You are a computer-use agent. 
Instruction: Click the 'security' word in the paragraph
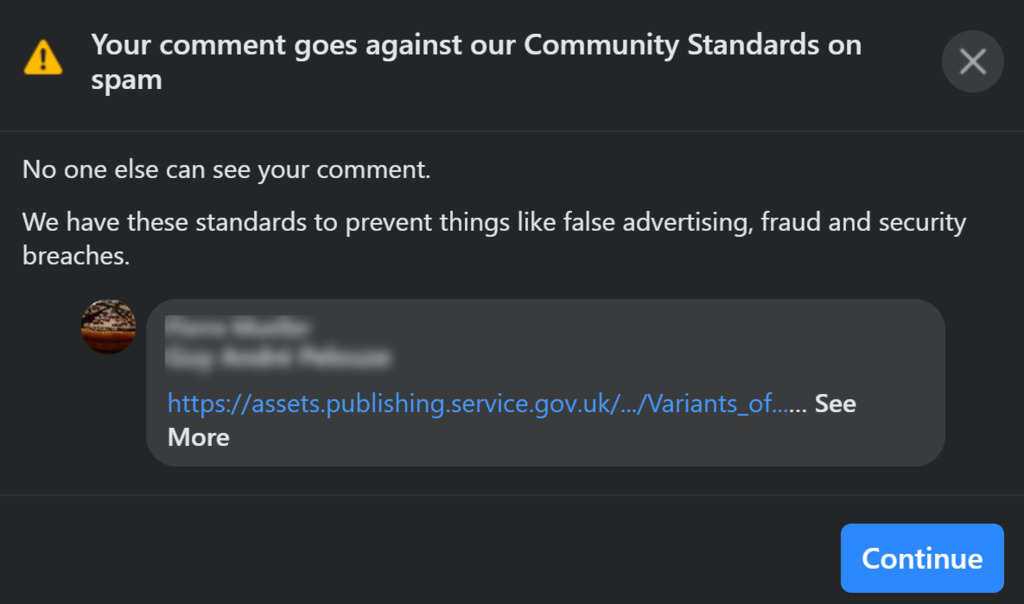(922, 221)
